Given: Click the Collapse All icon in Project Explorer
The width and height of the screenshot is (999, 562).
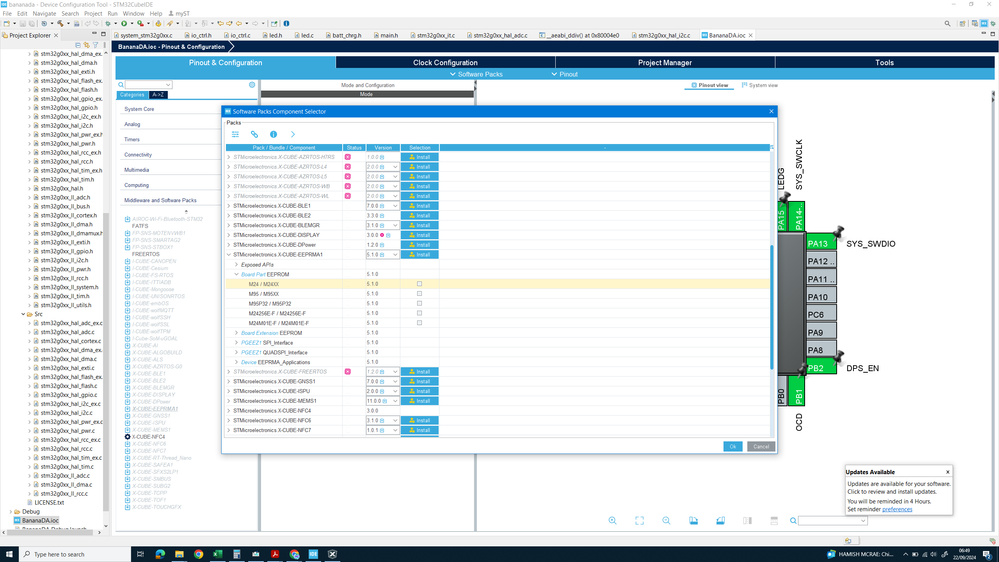Looking at the screenshot, I should coord(78,45).
